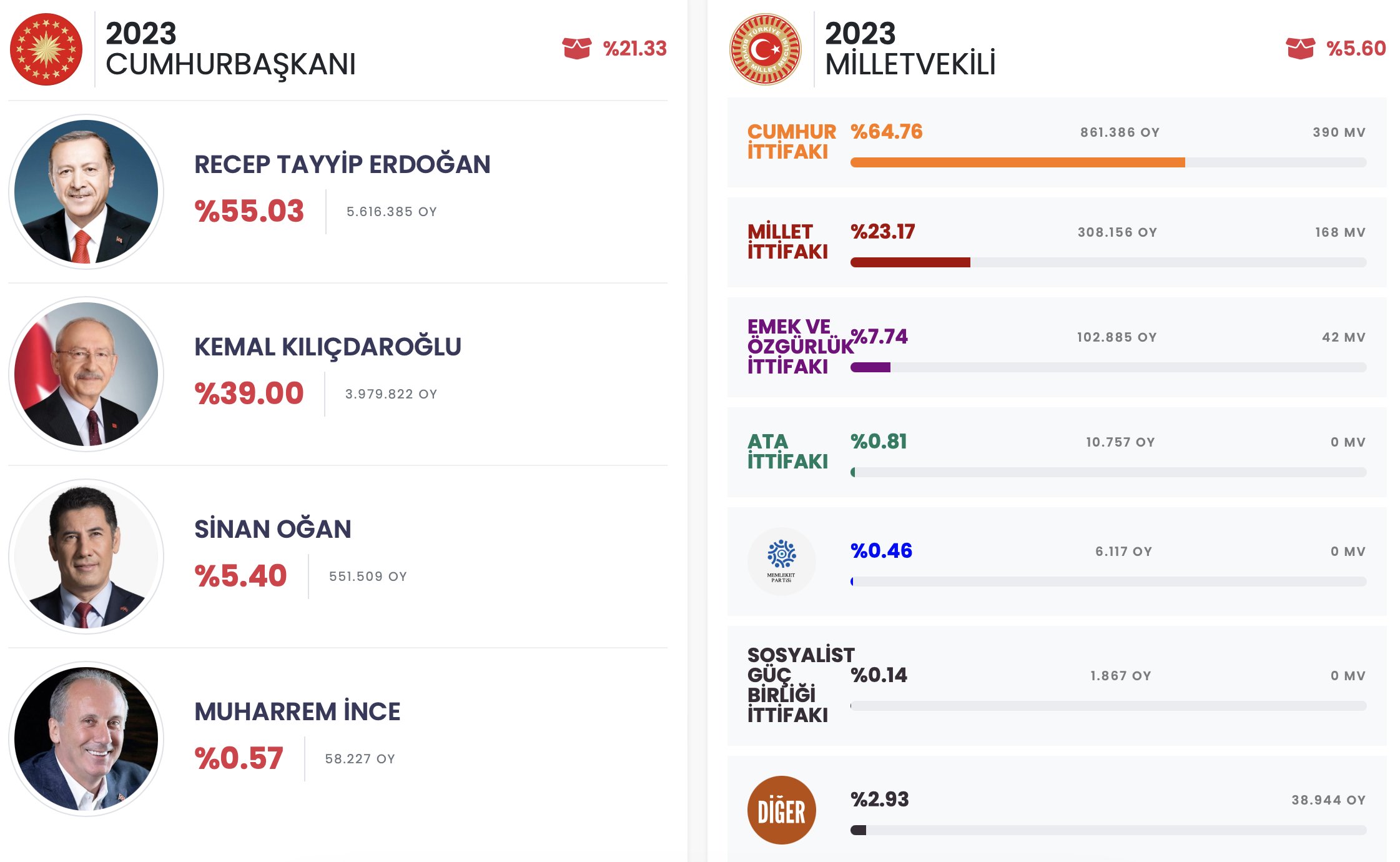Click the 2023 CUMHURBAŞKANI heading
The height and width of the screenshot is (862, 1400).
pyautogui.click(x=230, y=49)
